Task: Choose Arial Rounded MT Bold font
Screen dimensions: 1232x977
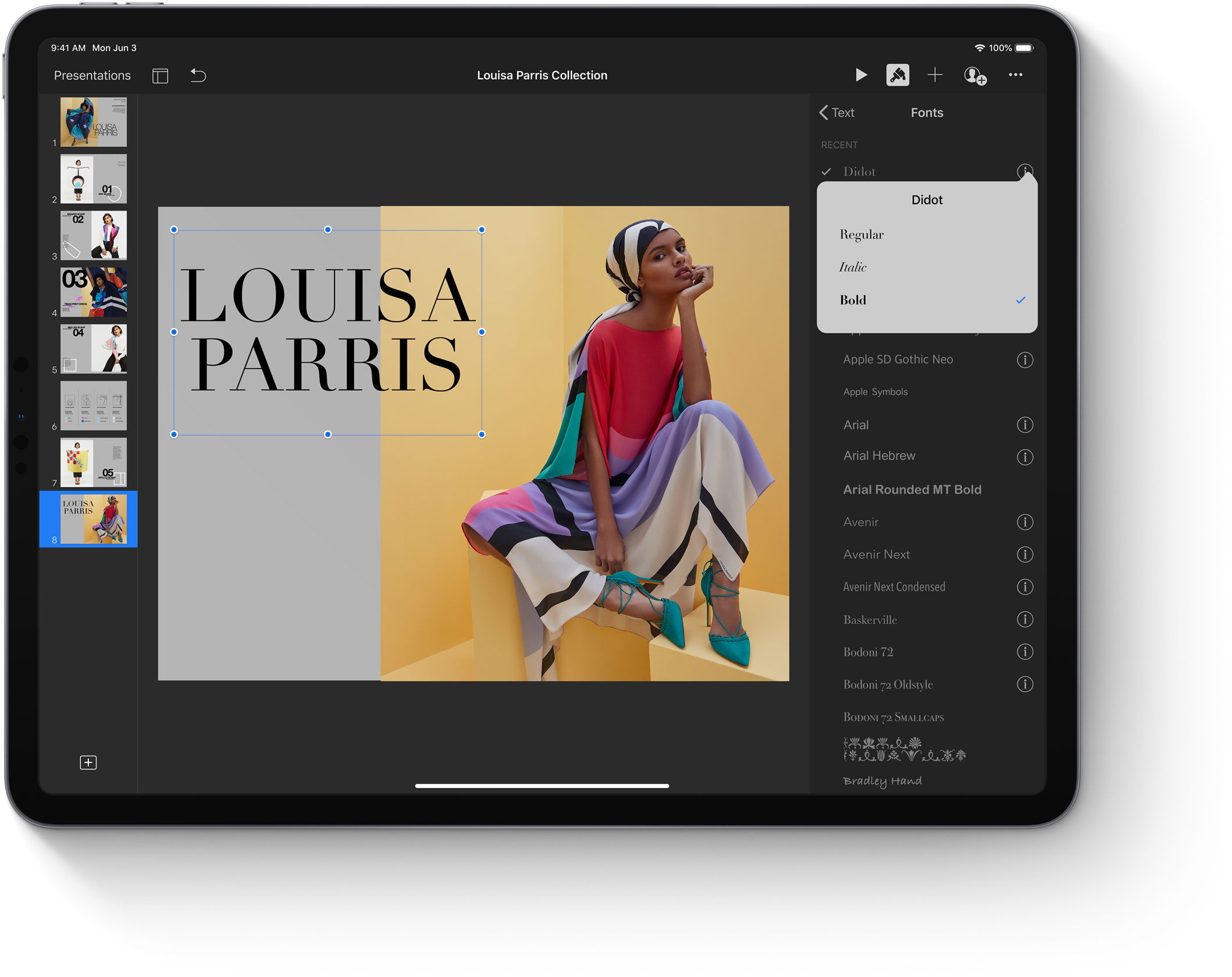Action: 911,490
